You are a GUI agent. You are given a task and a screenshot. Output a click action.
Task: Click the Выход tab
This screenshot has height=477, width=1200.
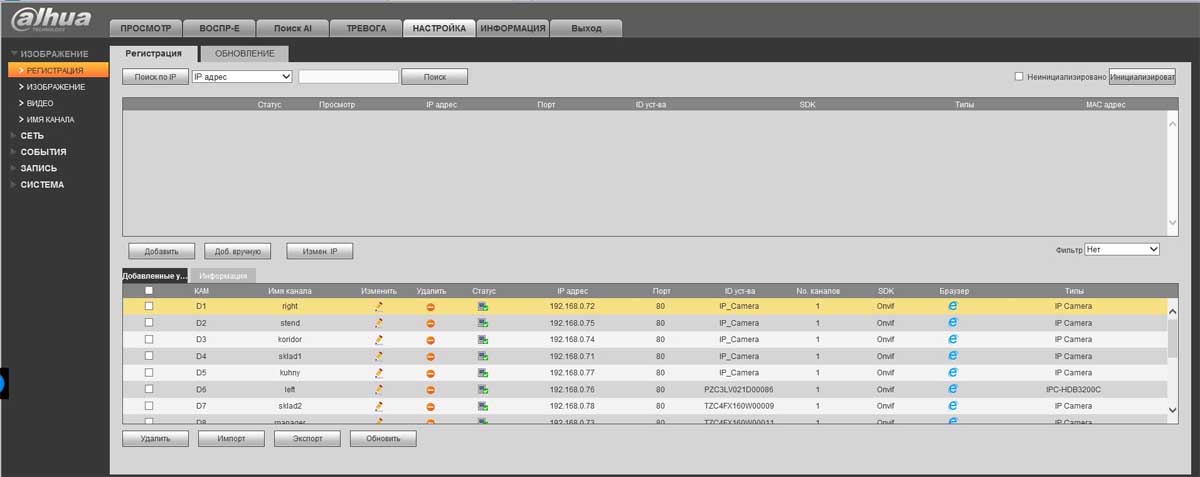[x=586, y=29]
